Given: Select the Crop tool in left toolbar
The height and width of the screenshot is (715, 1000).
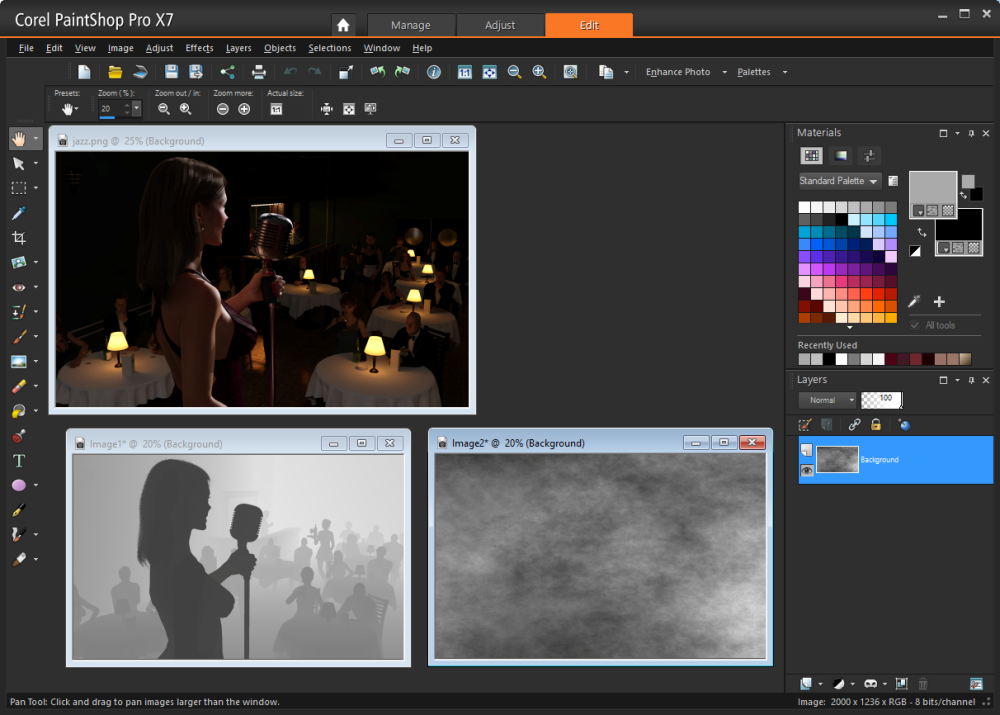Looking at the screenshot, I should [19, 238].
